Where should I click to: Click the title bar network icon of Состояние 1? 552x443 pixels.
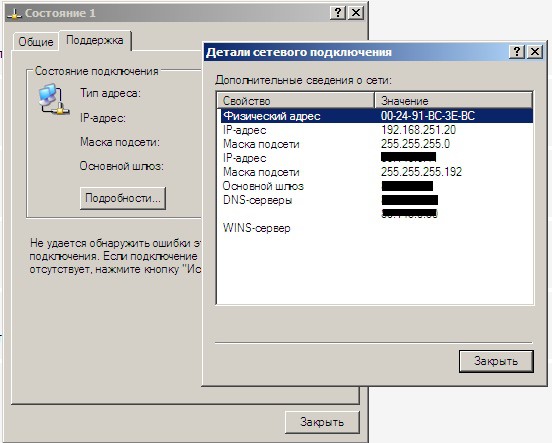click(14, 13)
